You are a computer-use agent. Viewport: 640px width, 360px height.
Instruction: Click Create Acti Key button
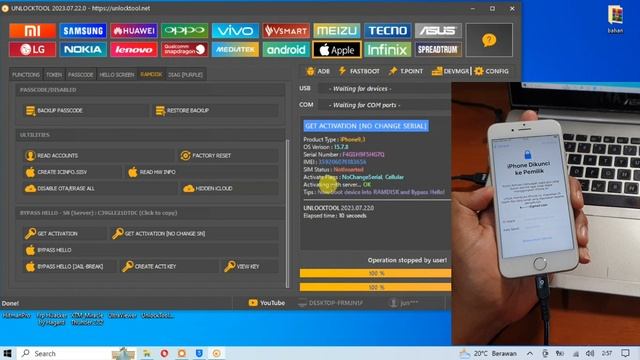169,267
